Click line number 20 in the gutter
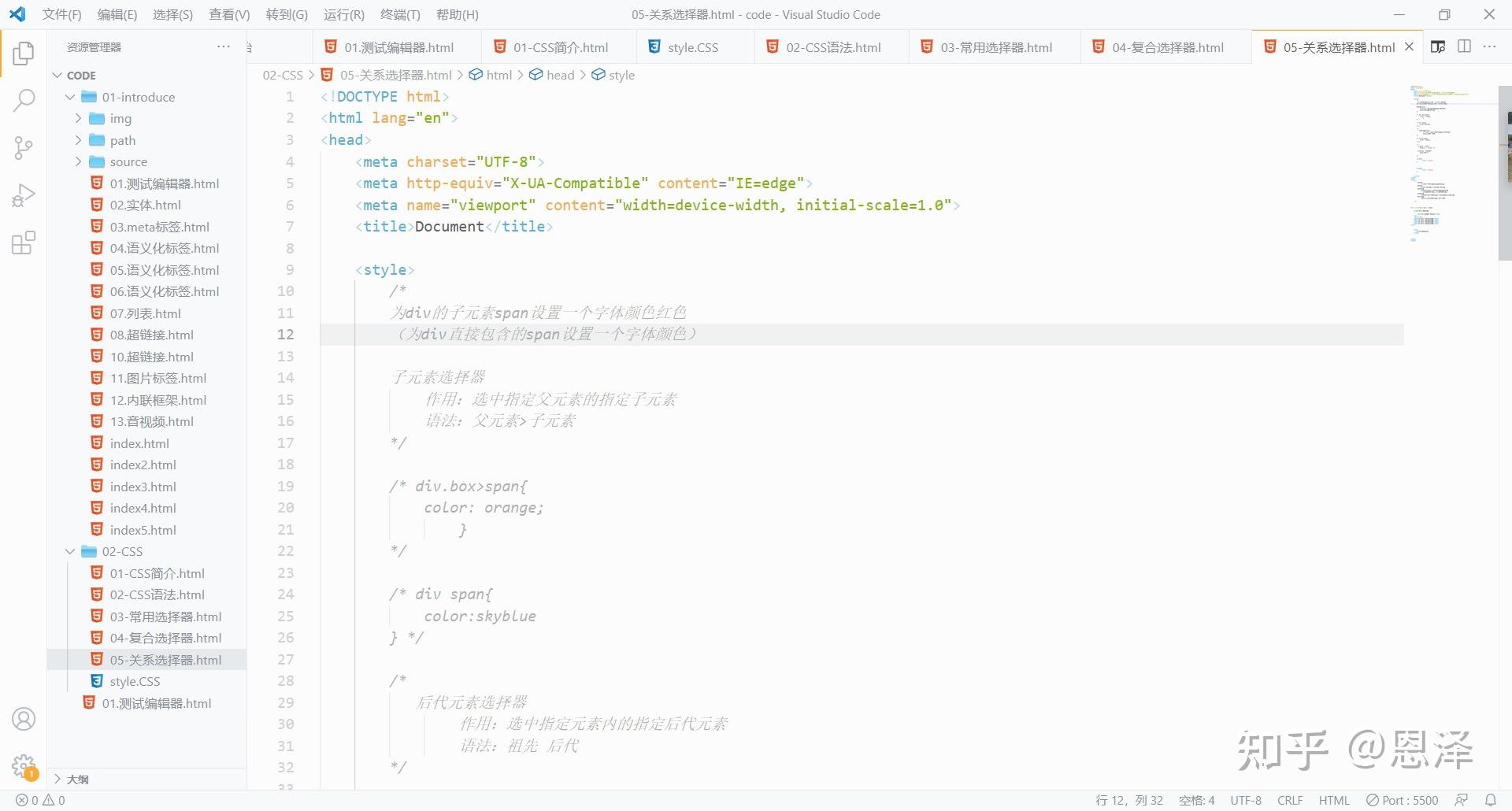The width and height of the screenshot is (1512, 811). [x=285, y=509]
